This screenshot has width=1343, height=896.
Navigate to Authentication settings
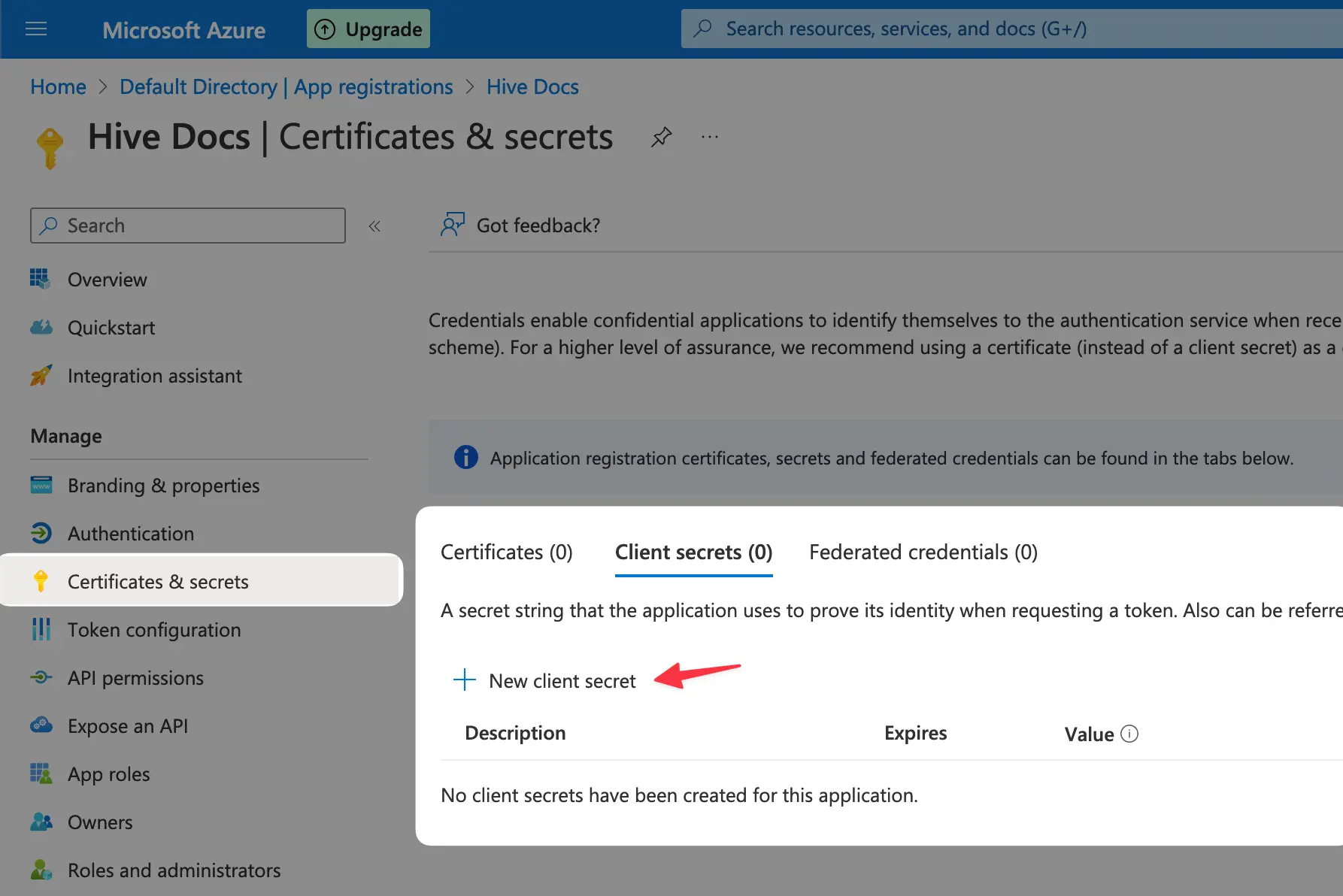pyautogui.click(x=131, y=534)
